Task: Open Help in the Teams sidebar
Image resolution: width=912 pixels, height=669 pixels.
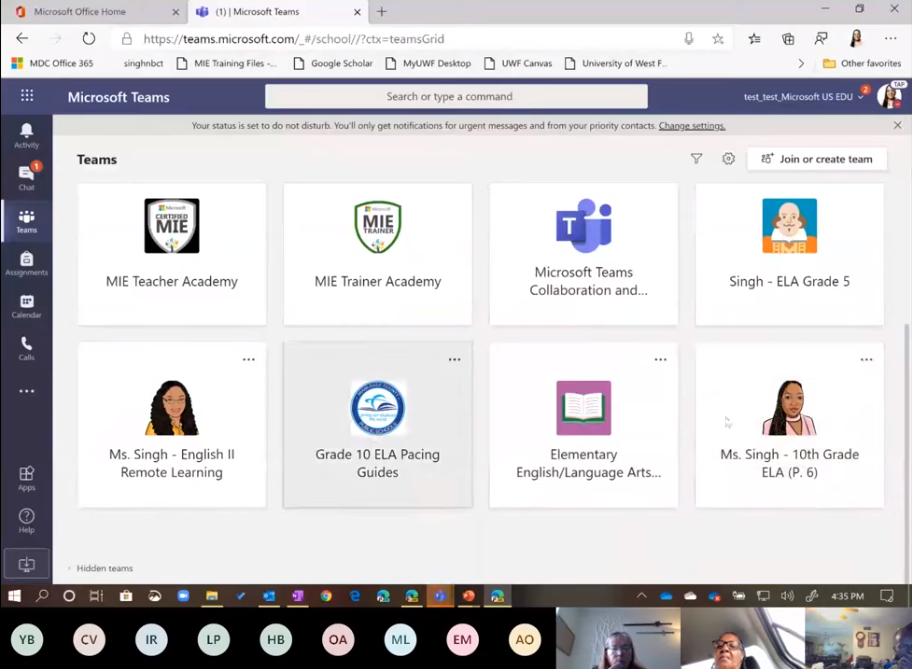Action: coord(26,521)
